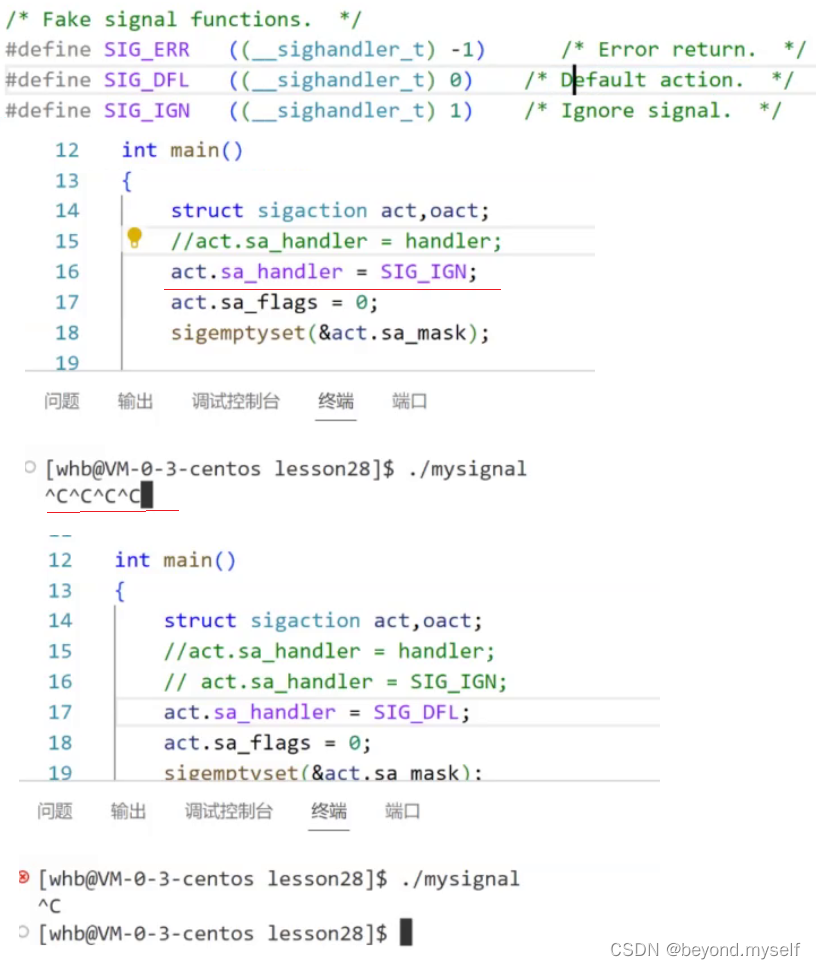Click line number 18 in upper editor
The width and height of the screenshot is (816, 969).
point(67,333)
